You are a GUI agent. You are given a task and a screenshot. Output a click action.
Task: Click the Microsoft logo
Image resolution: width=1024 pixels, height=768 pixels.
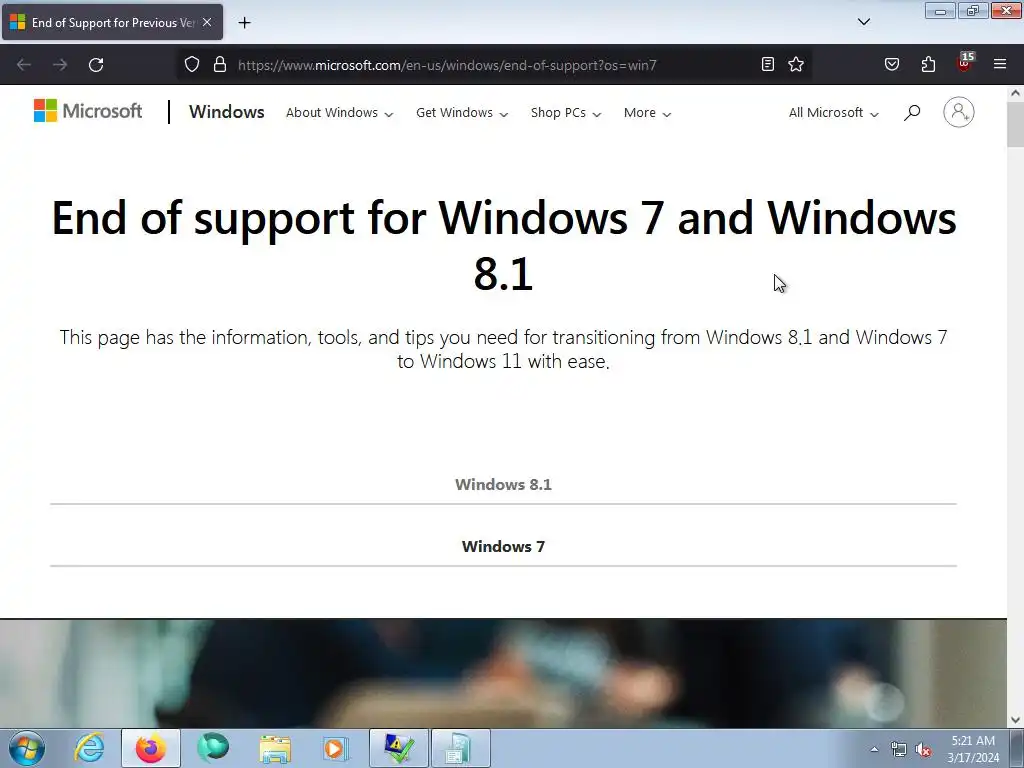88,111
